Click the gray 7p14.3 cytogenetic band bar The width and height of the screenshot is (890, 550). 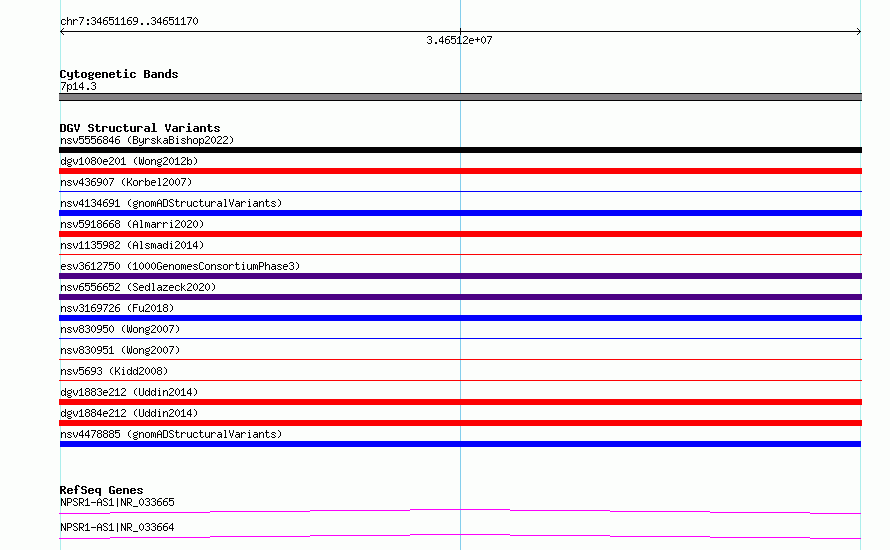[460, 97]
